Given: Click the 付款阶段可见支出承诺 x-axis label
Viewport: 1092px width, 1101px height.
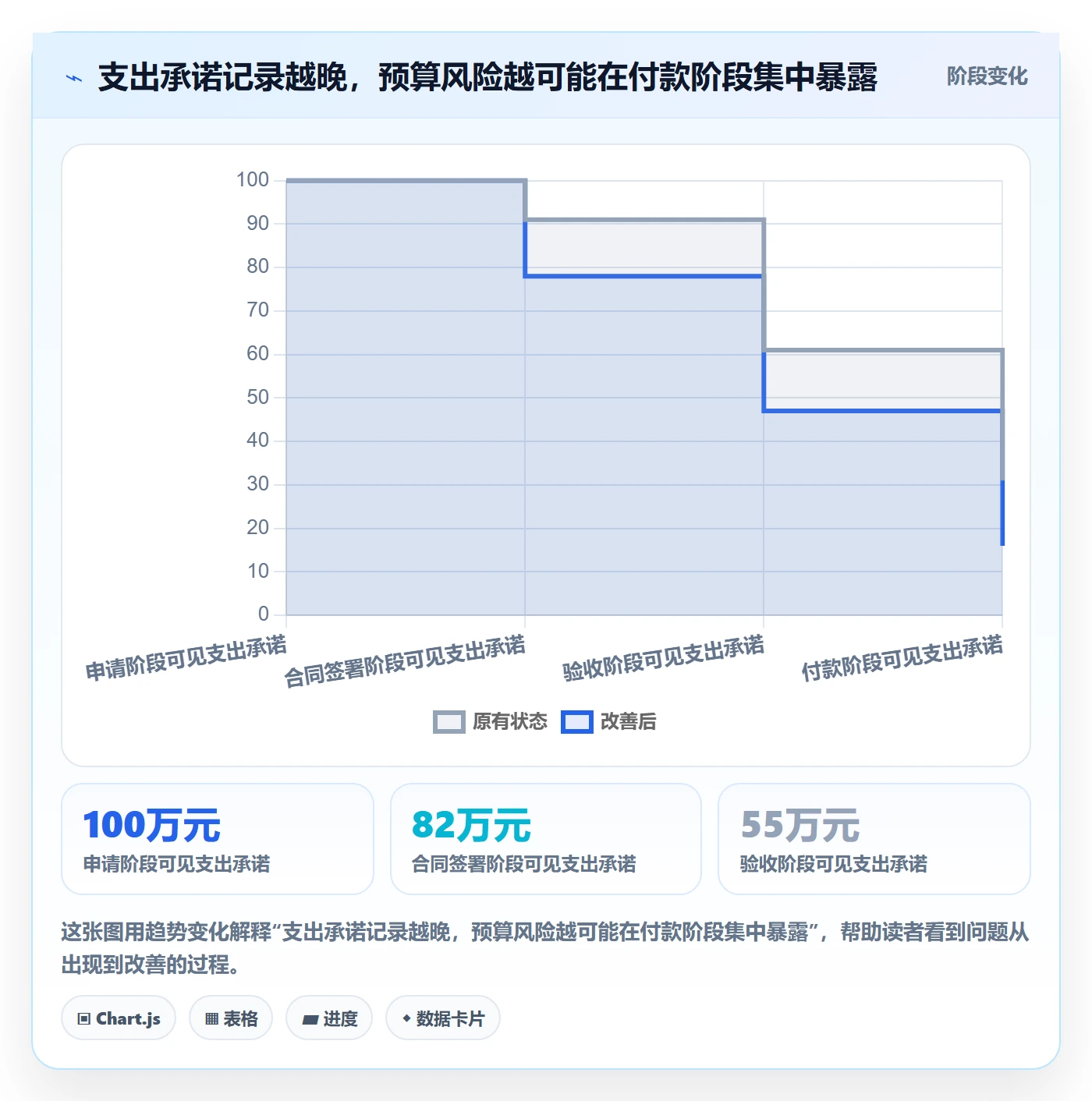Looking at the screenshot, I should (902, 658).
